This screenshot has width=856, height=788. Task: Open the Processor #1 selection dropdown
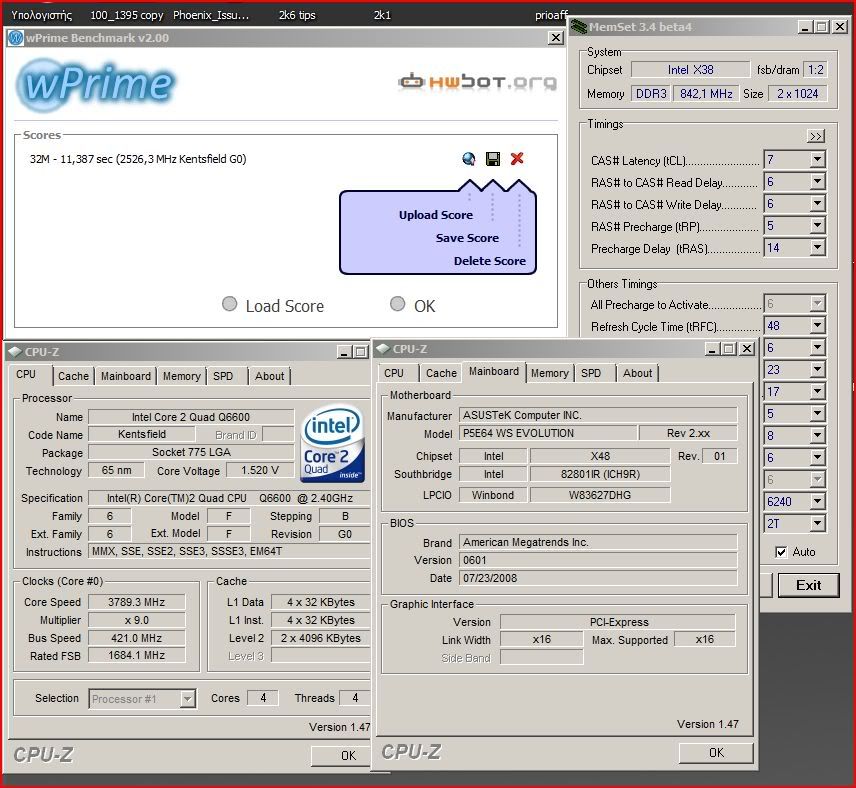coord(187,698)
